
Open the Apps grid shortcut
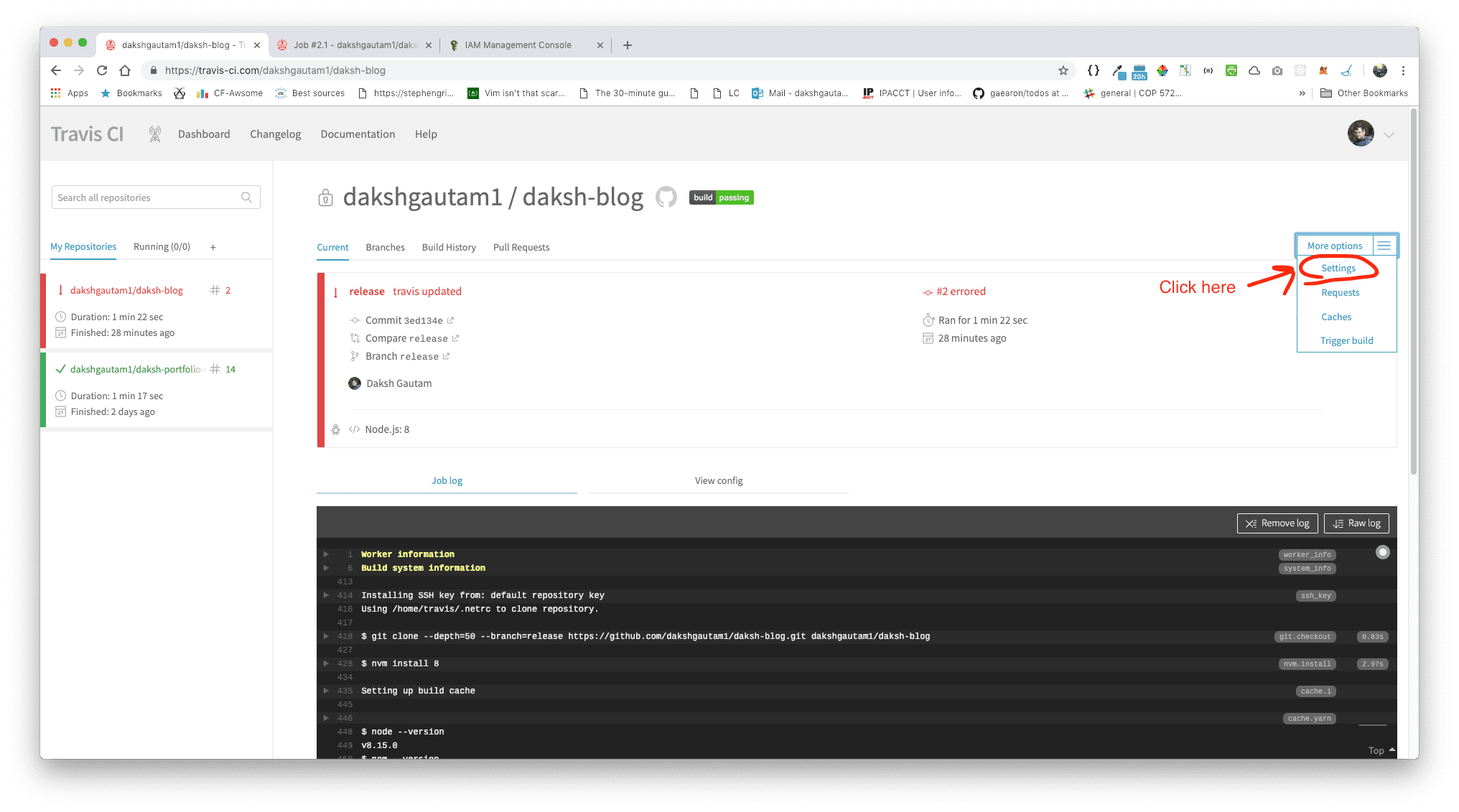click(x=69, y=93)
